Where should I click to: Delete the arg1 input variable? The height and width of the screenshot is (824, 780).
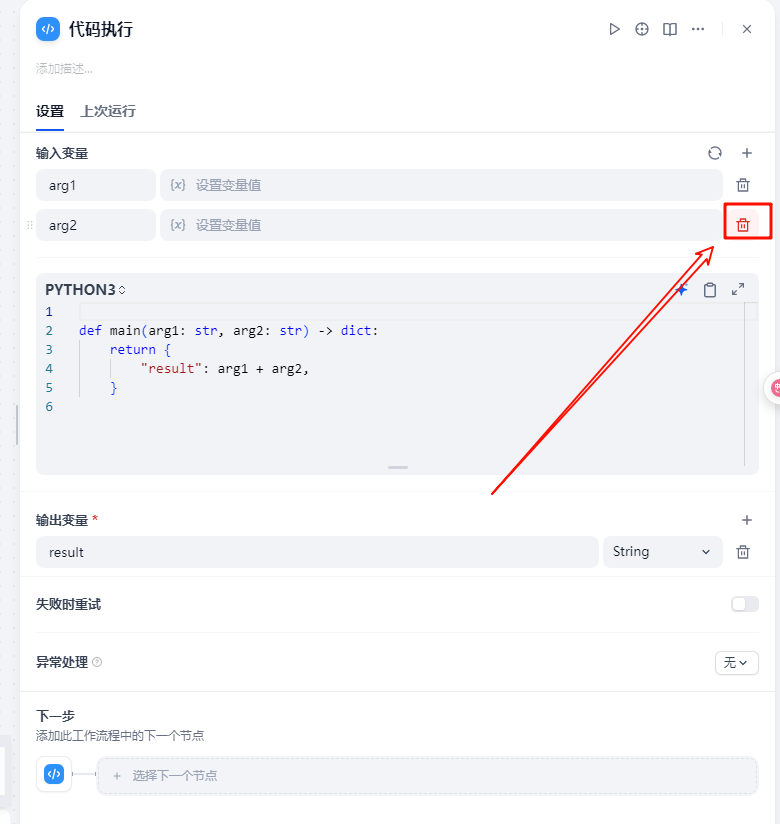pos(743,185)
